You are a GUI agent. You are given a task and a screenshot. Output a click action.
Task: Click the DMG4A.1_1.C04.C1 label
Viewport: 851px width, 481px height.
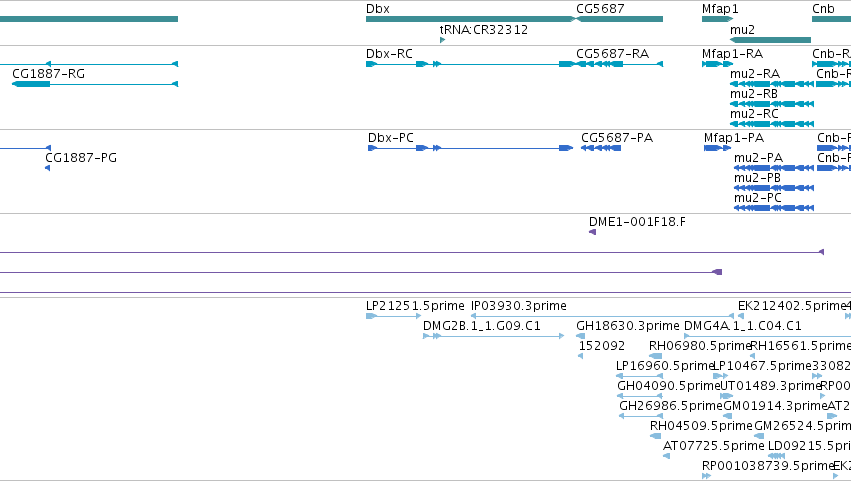click(x=742, y=326)
